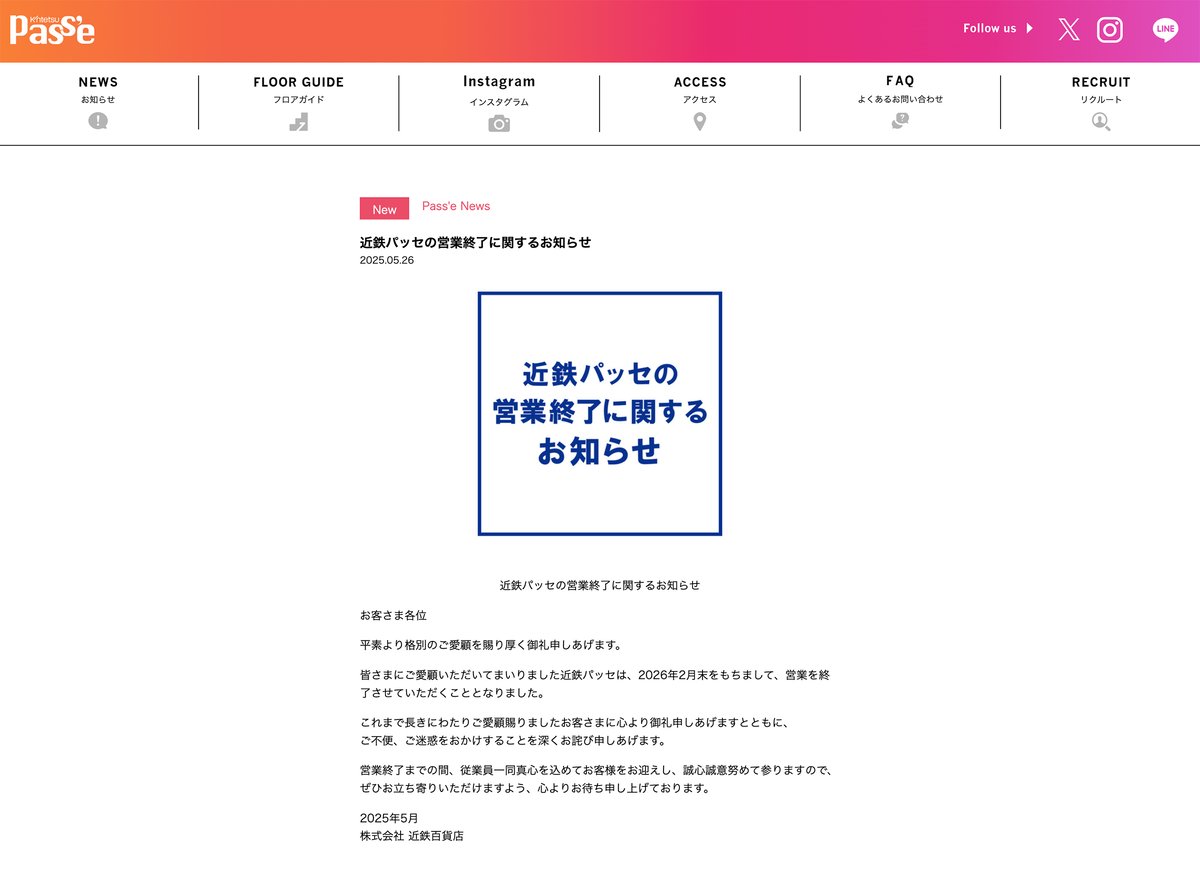Click the paragraph mentioning 2026年2月末
This screenshot has height=879, width=1200.
[595, 684]
